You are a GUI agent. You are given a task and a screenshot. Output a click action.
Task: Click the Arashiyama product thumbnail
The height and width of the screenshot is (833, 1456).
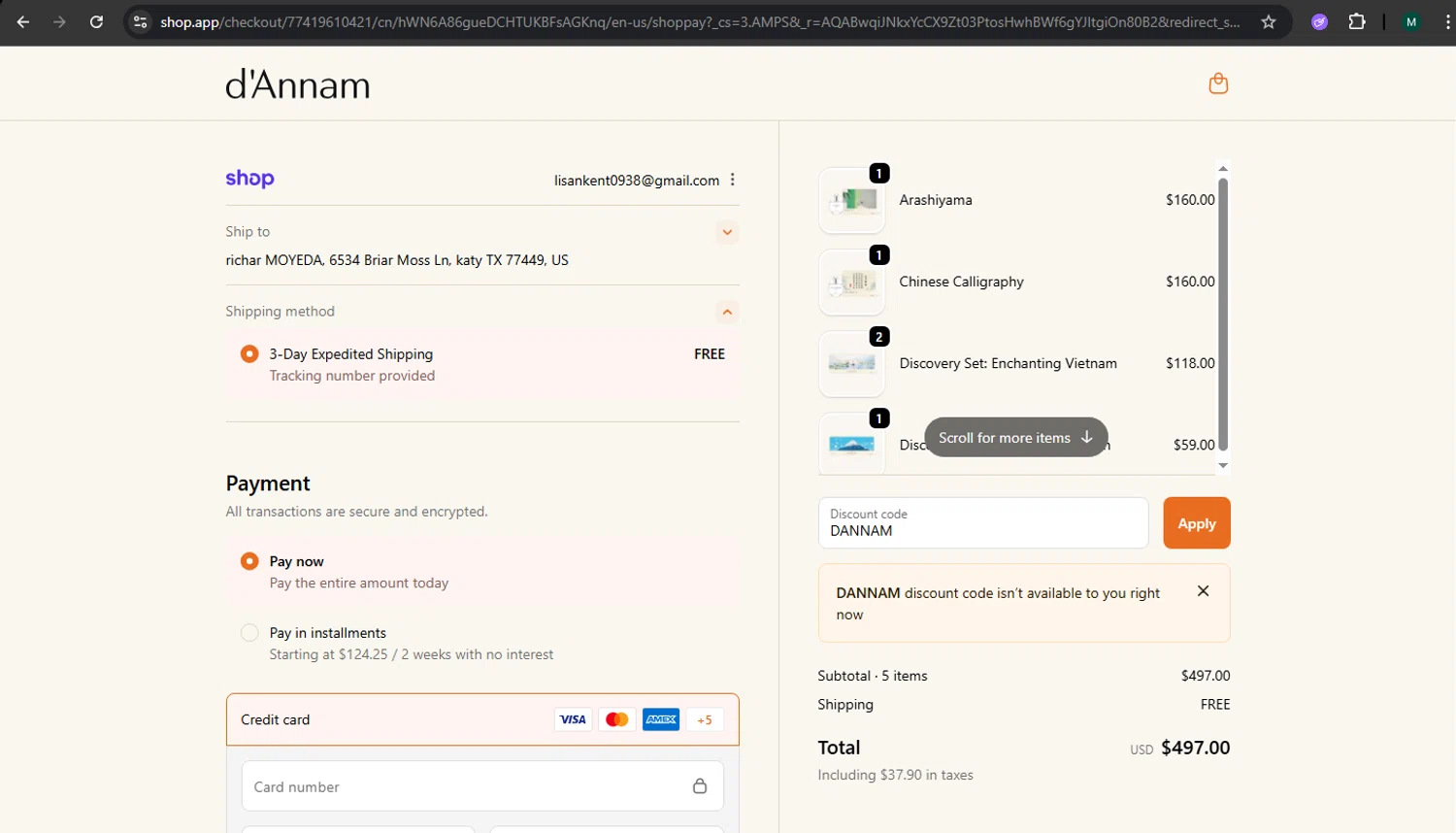(x=852, y=200)
